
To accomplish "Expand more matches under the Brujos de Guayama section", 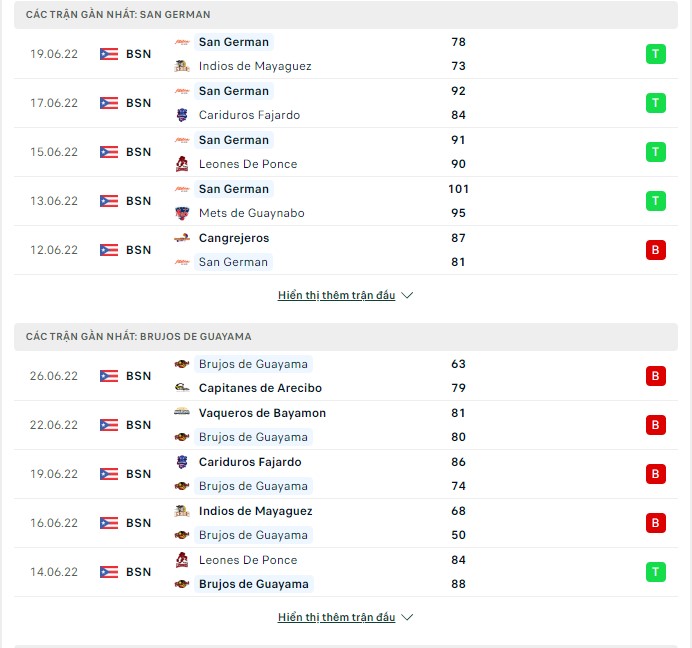I will [x=336, y=617].
